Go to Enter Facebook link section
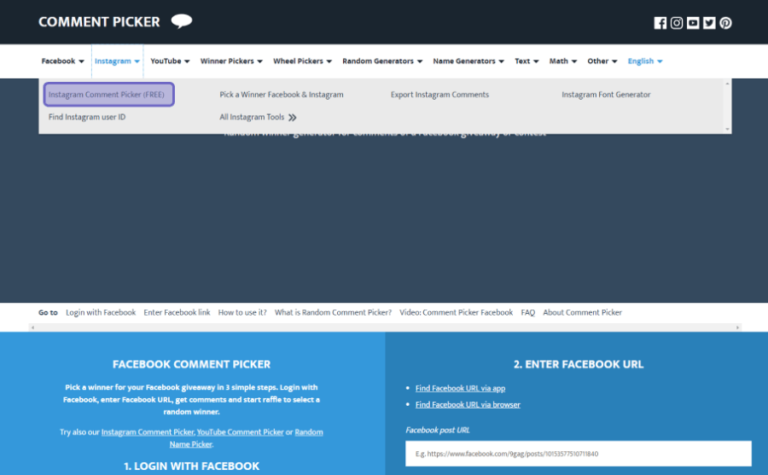The width and height of the screenshot is (768, 475). point(177,312)
